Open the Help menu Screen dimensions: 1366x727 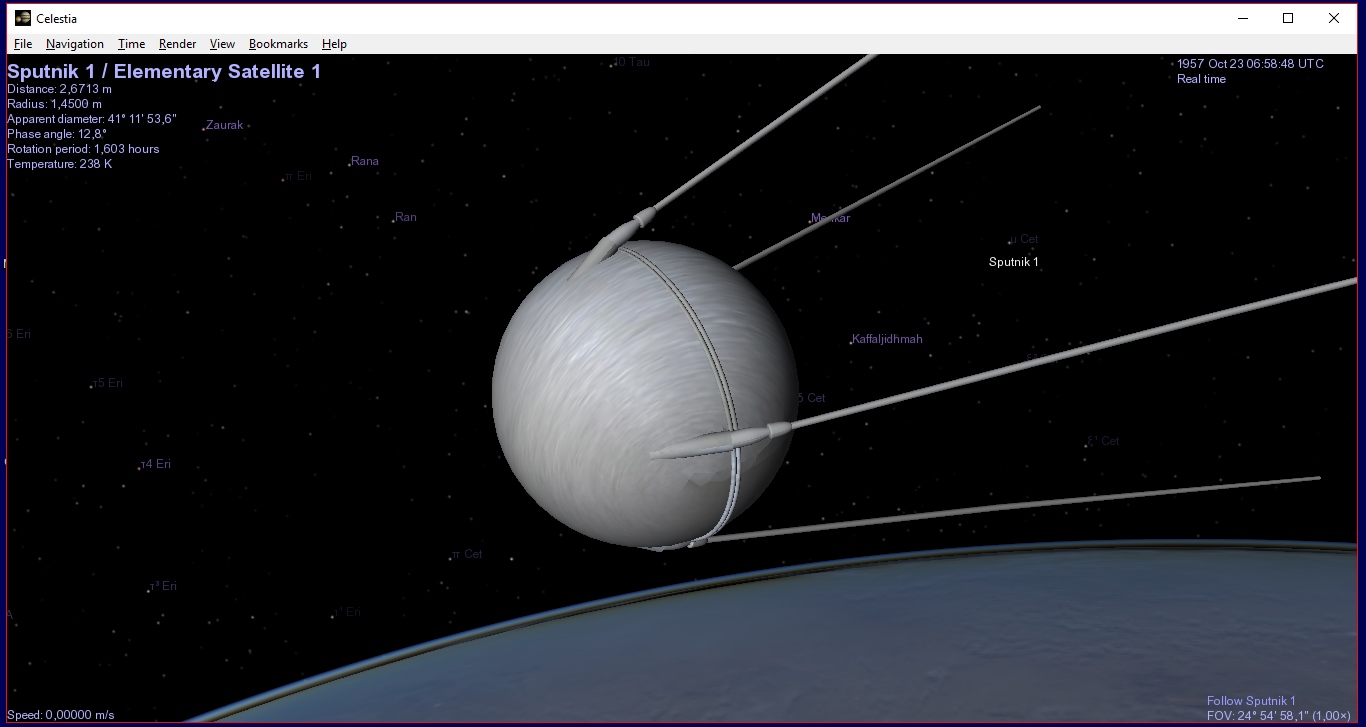334,44
